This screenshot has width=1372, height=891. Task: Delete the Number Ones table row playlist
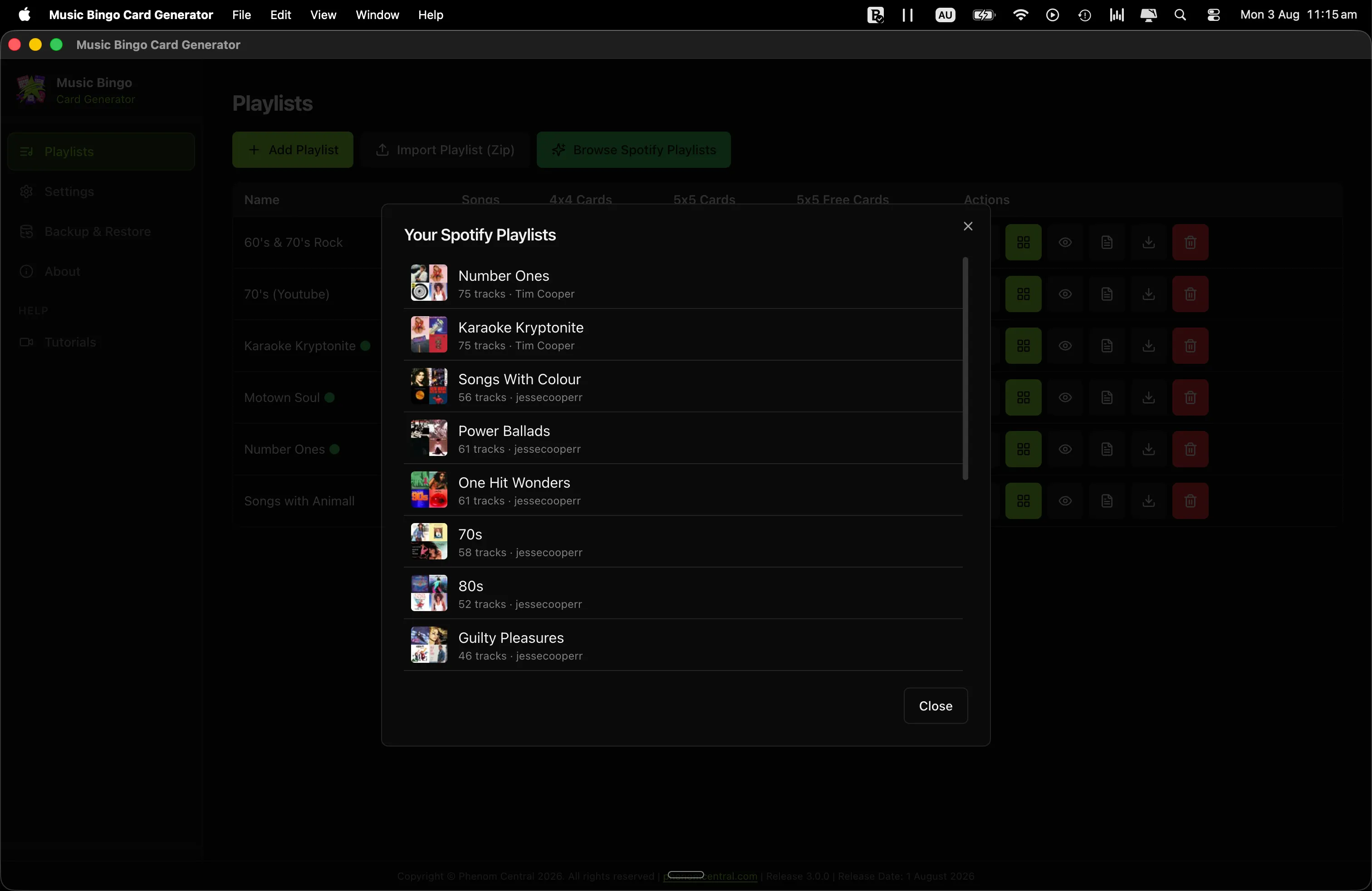(x=1190, y=449)
